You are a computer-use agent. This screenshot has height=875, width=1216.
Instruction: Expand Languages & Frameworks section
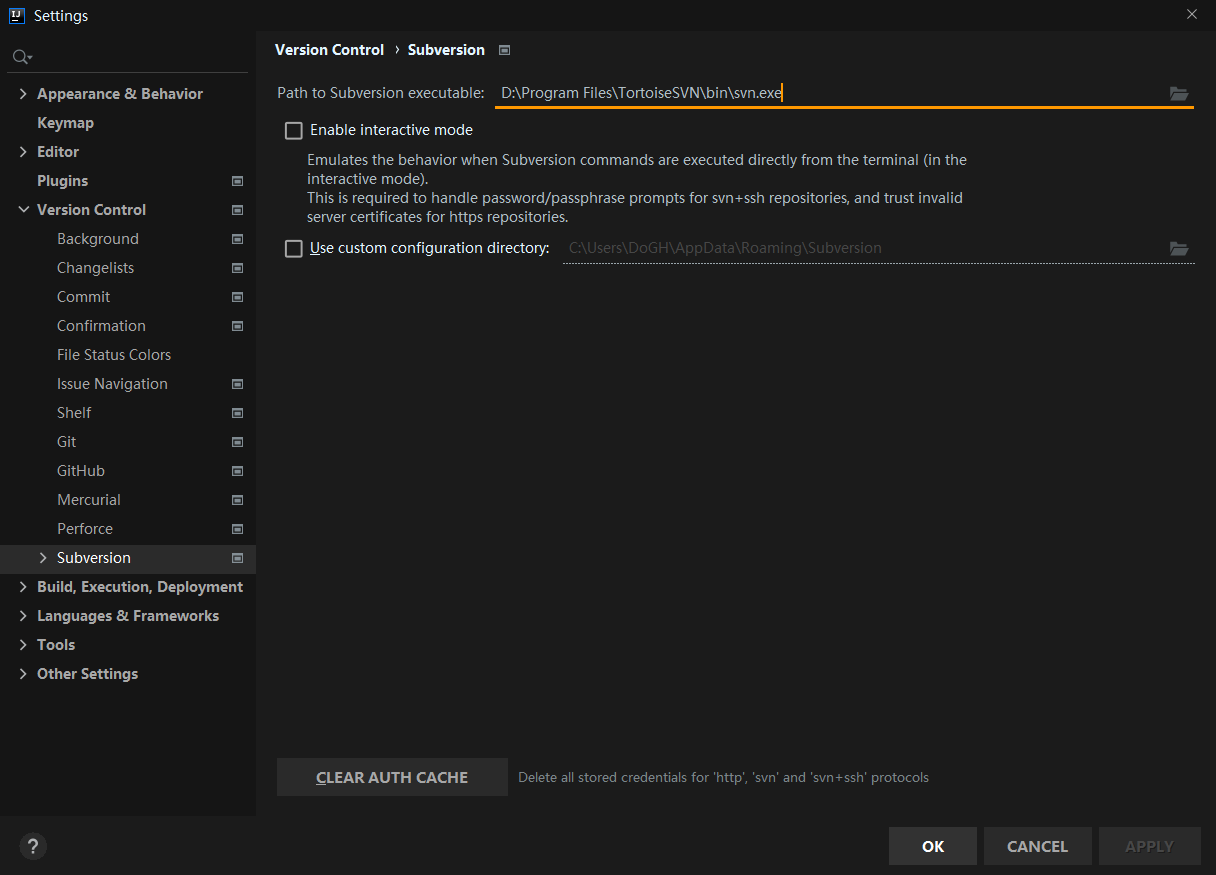pyautogui.click(x=23, y=616)
